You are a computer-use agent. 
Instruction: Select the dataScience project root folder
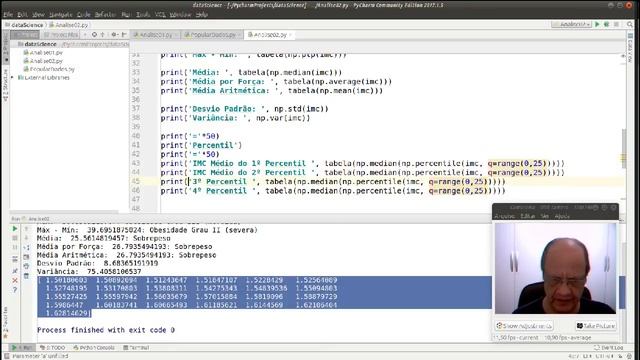[x=37, y=44]
